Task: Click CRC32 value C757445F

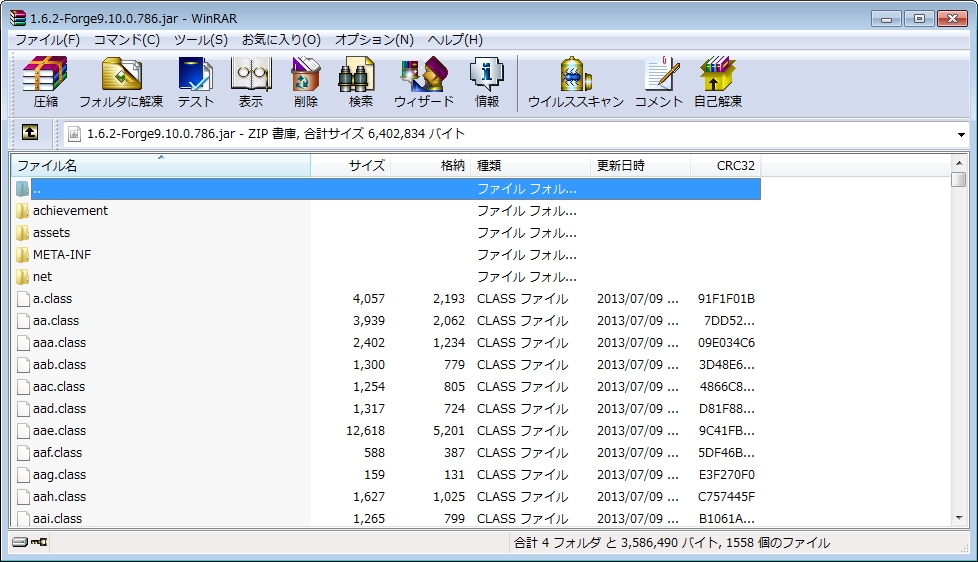Action: click(727, 497)
